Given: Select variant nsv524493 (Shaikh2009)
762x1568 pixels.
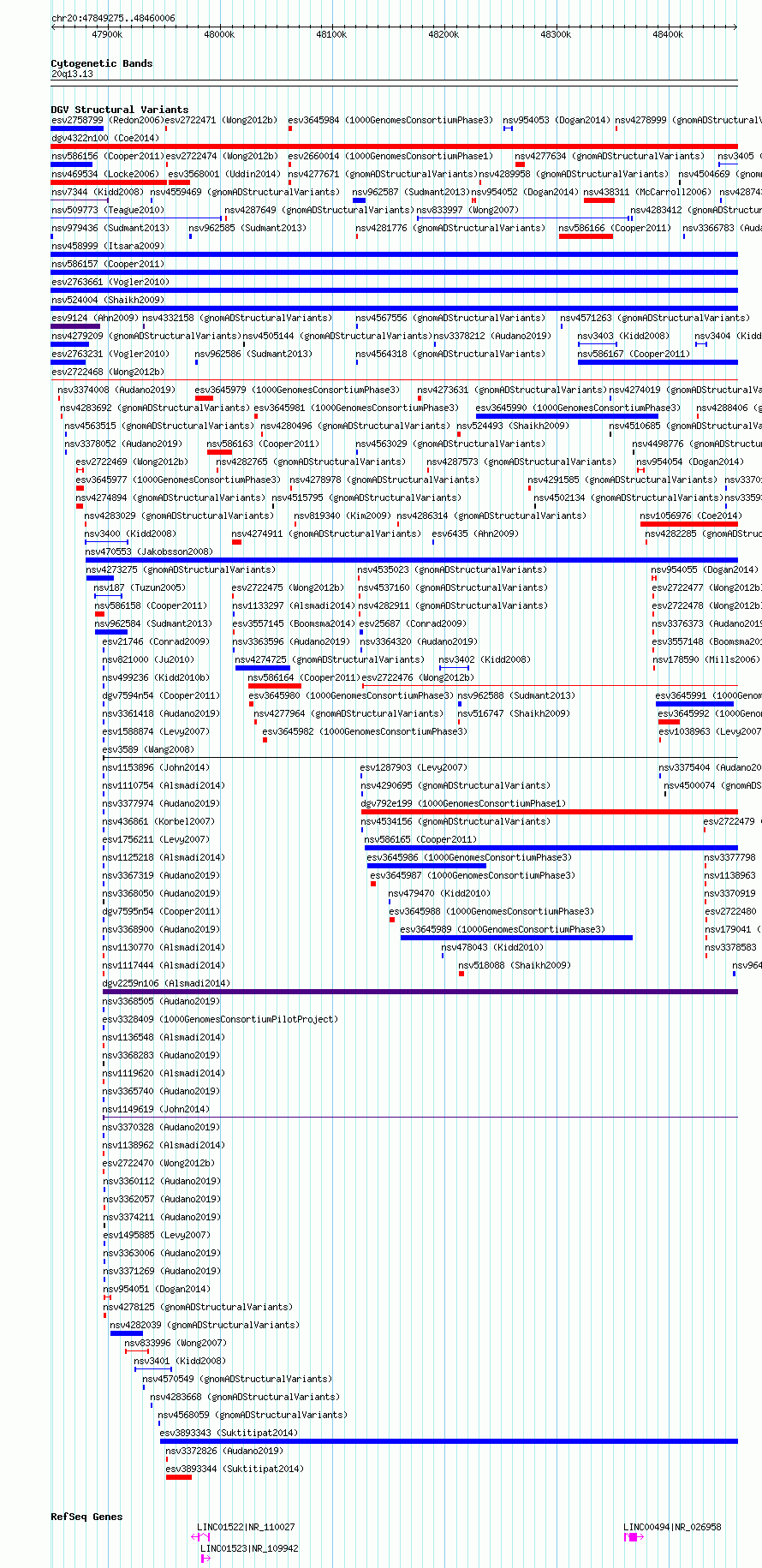Looking at the screenshot, I should coord(513,426).
